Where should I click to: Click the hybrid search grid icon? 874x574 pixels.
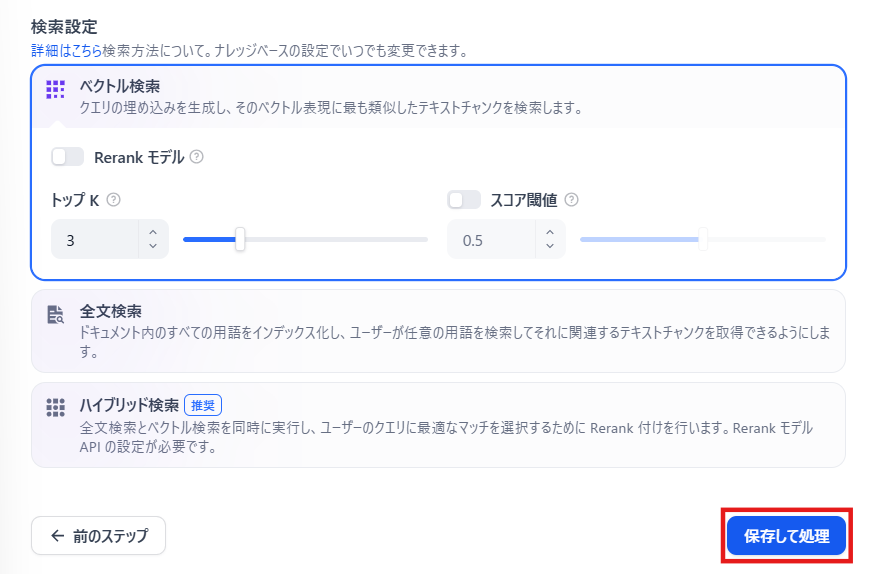[x=55, y=407]
